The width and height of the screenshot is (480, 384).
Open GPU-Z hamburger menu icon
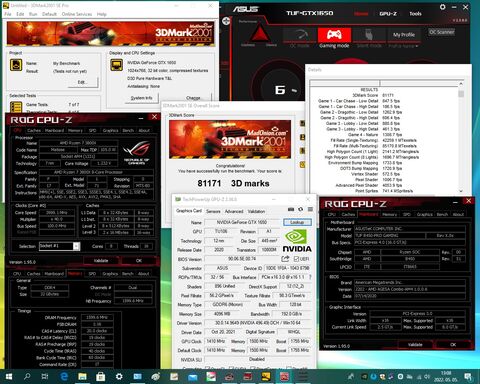click(x=310, y=209)
